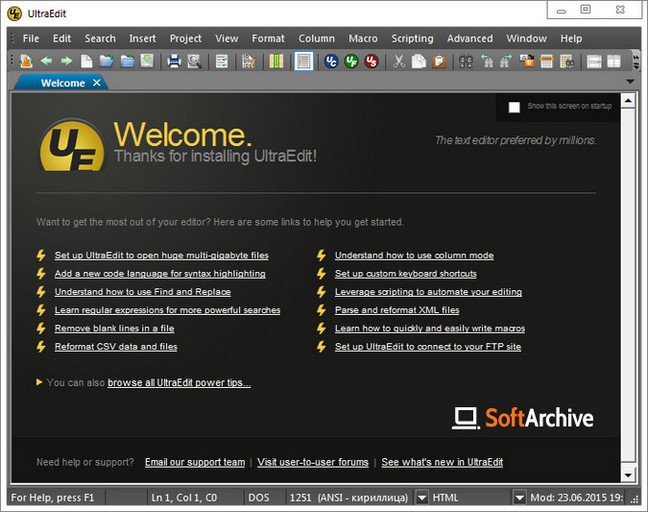Click the scrollbar up arrow

pos(628,100)
